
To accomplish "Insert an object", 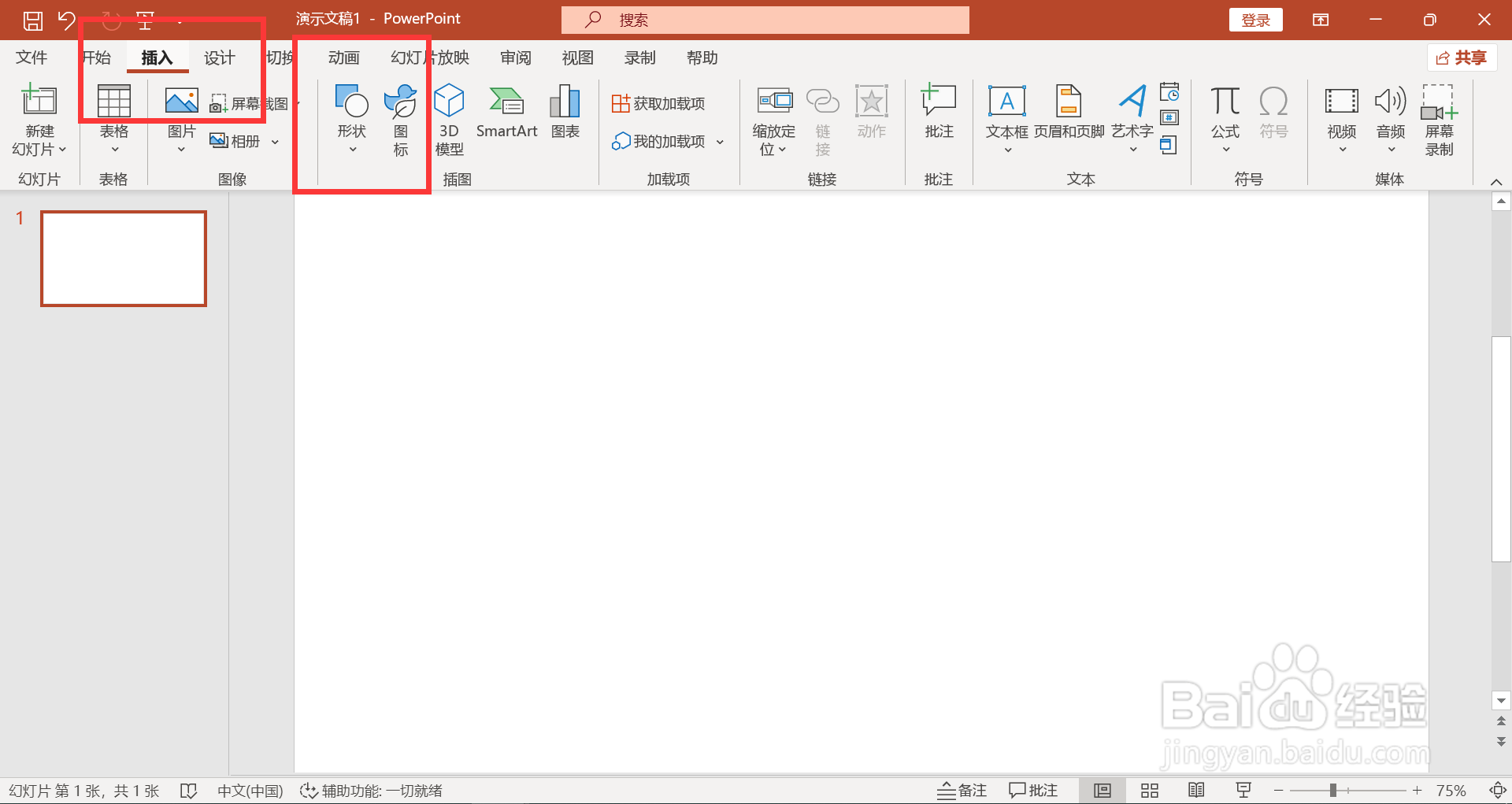I will pyautogui.click(x=1169, y=145).
